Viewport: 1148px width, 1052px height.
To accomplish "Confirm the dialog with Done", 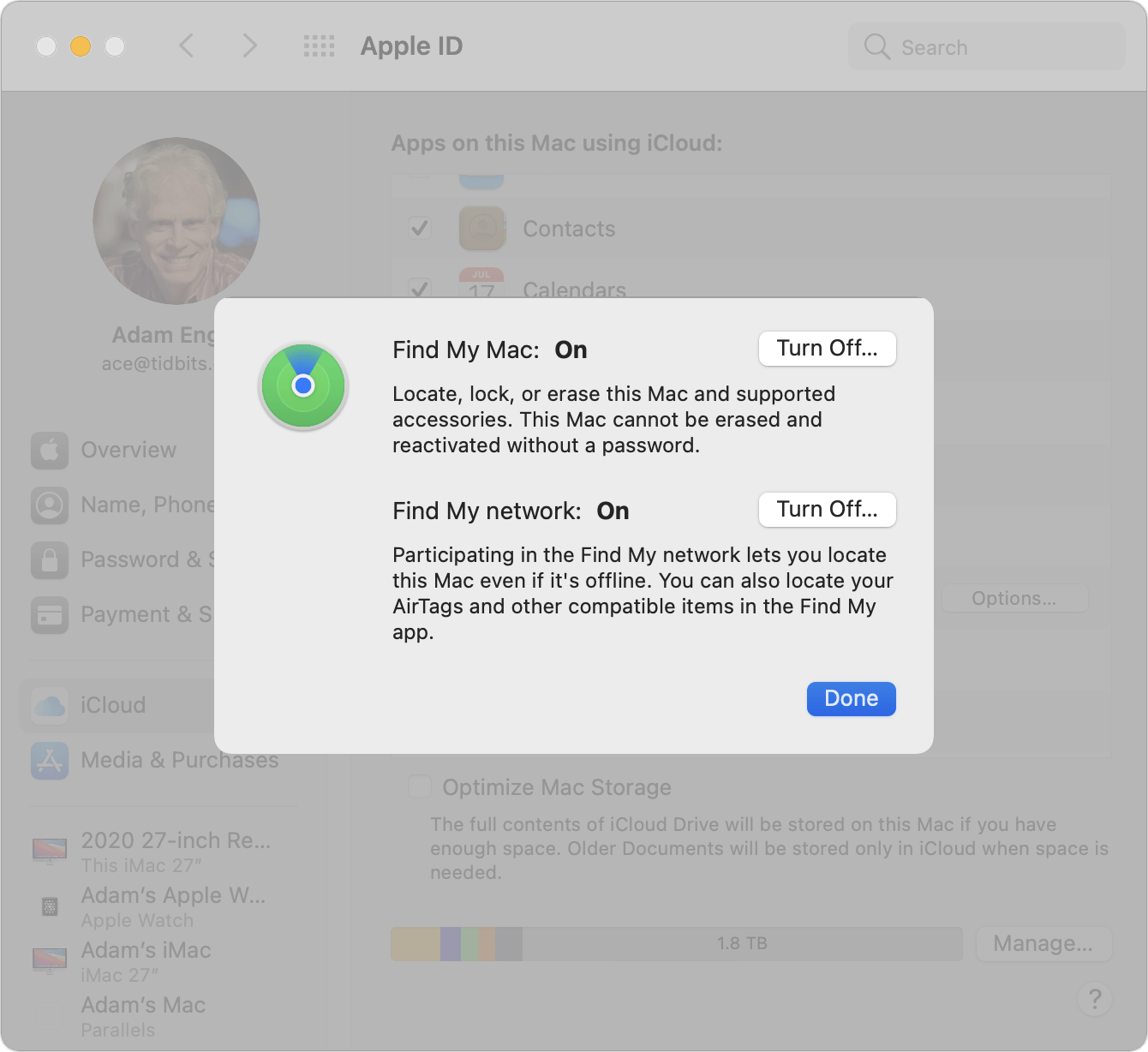I will (852, 699).
